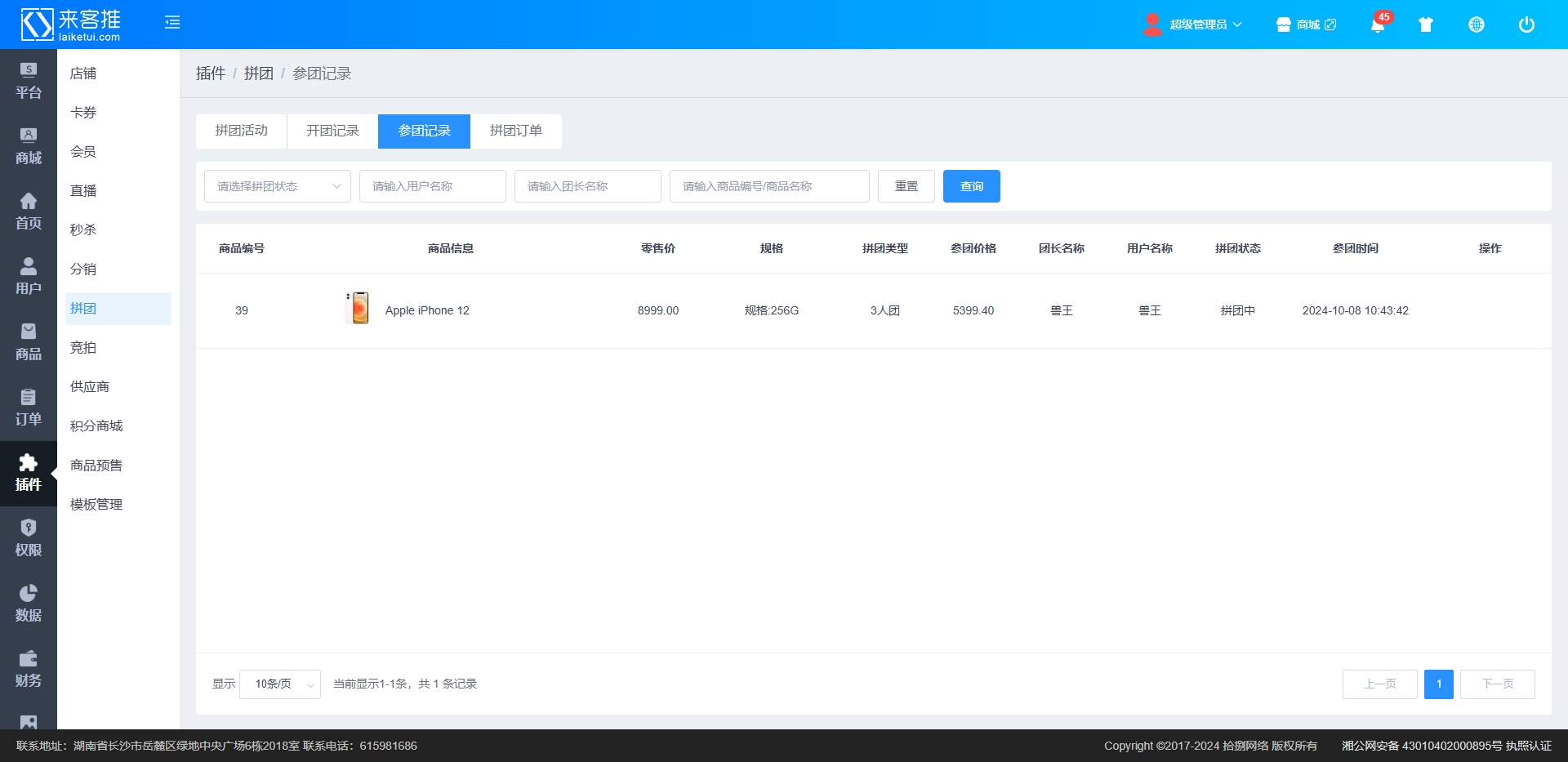This screenshot has width=1568, height=762.
Task: Collapse sidebar with the hamburger icon
Action: coord(172,23)
